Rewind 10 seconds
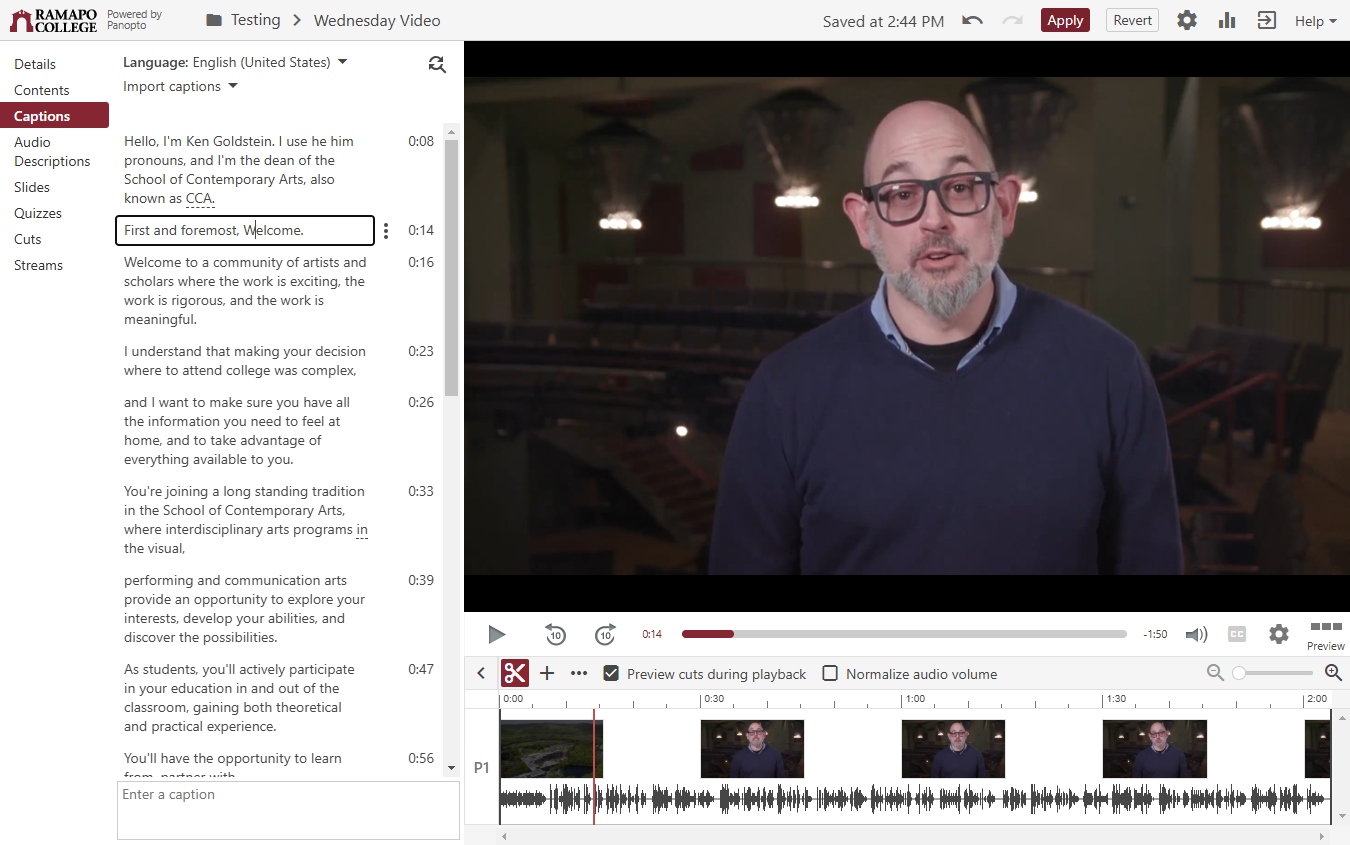 point(555,634)
